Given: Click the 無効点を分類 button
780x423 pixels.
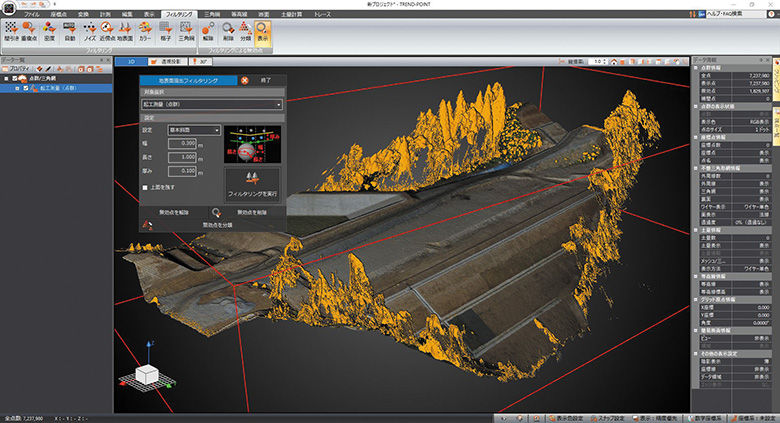Looking at the screenshot, I should tap(217, 225).
